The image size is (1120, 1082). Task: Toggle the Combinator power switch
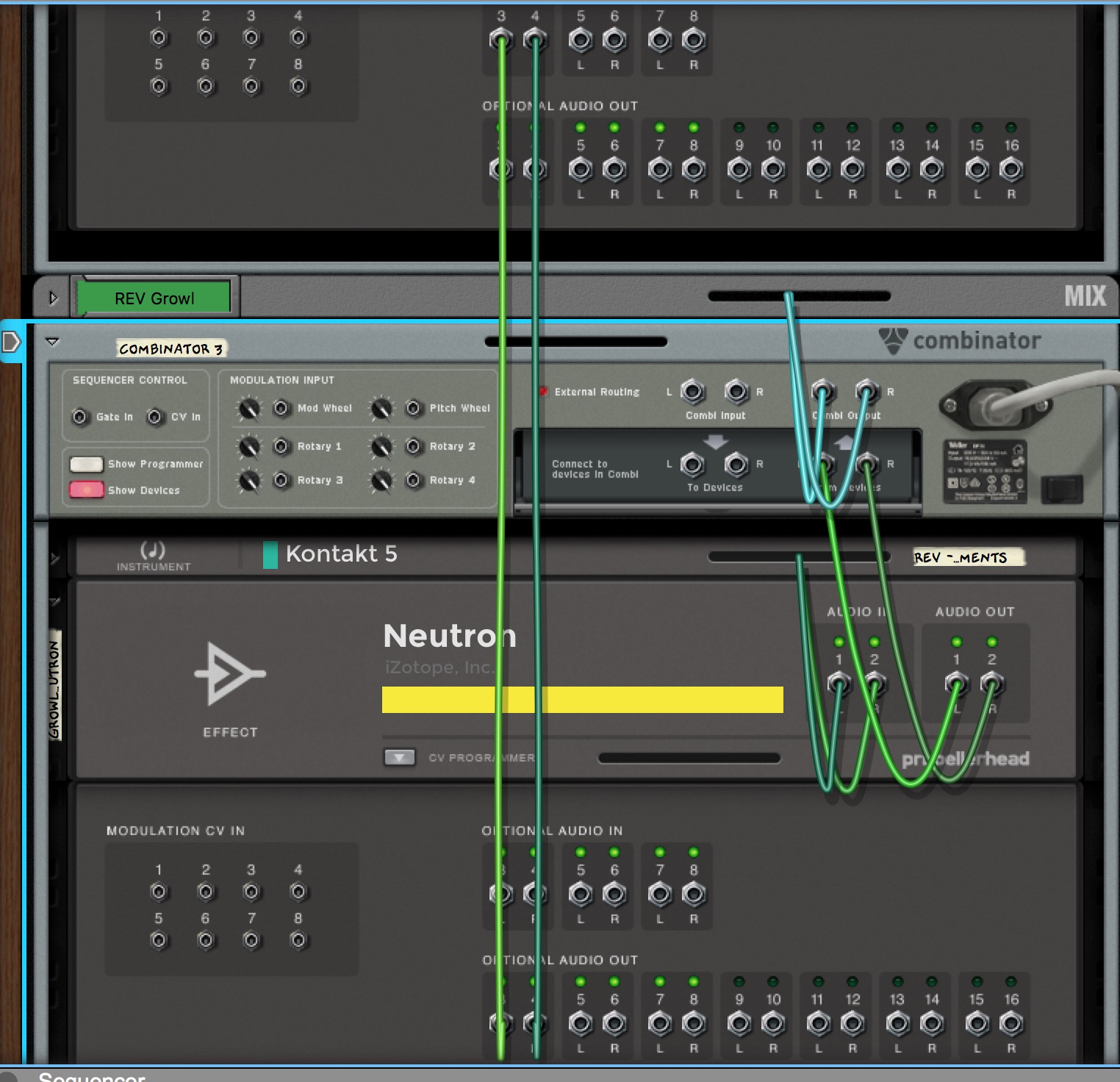coord(1063,489)
